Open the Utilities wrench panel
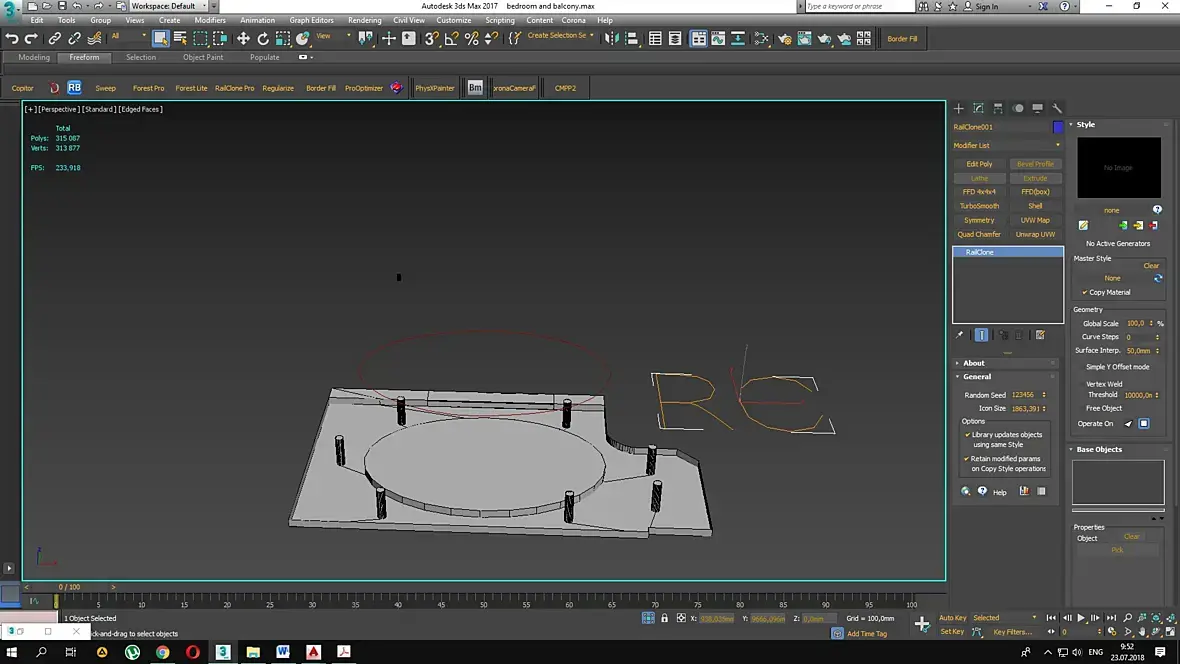This screenshot has height=664, width=1180. 1057,108
